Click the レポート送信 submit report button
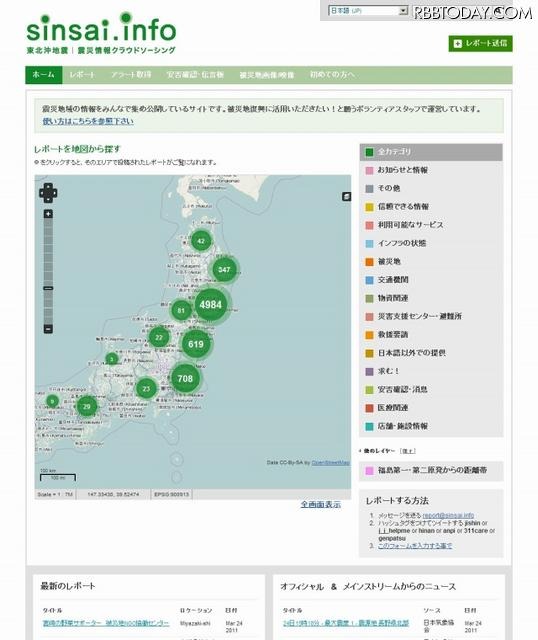The height and width of the screenshot is (640, 538). (480, 43)
